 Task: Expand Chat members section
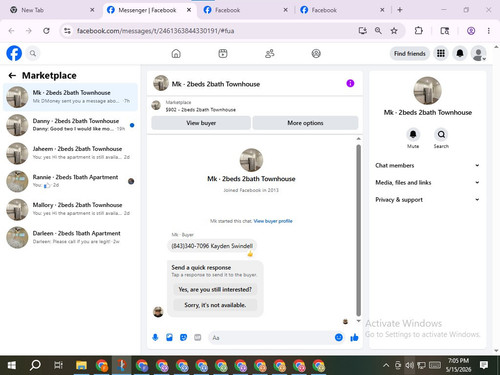[427, 165]
